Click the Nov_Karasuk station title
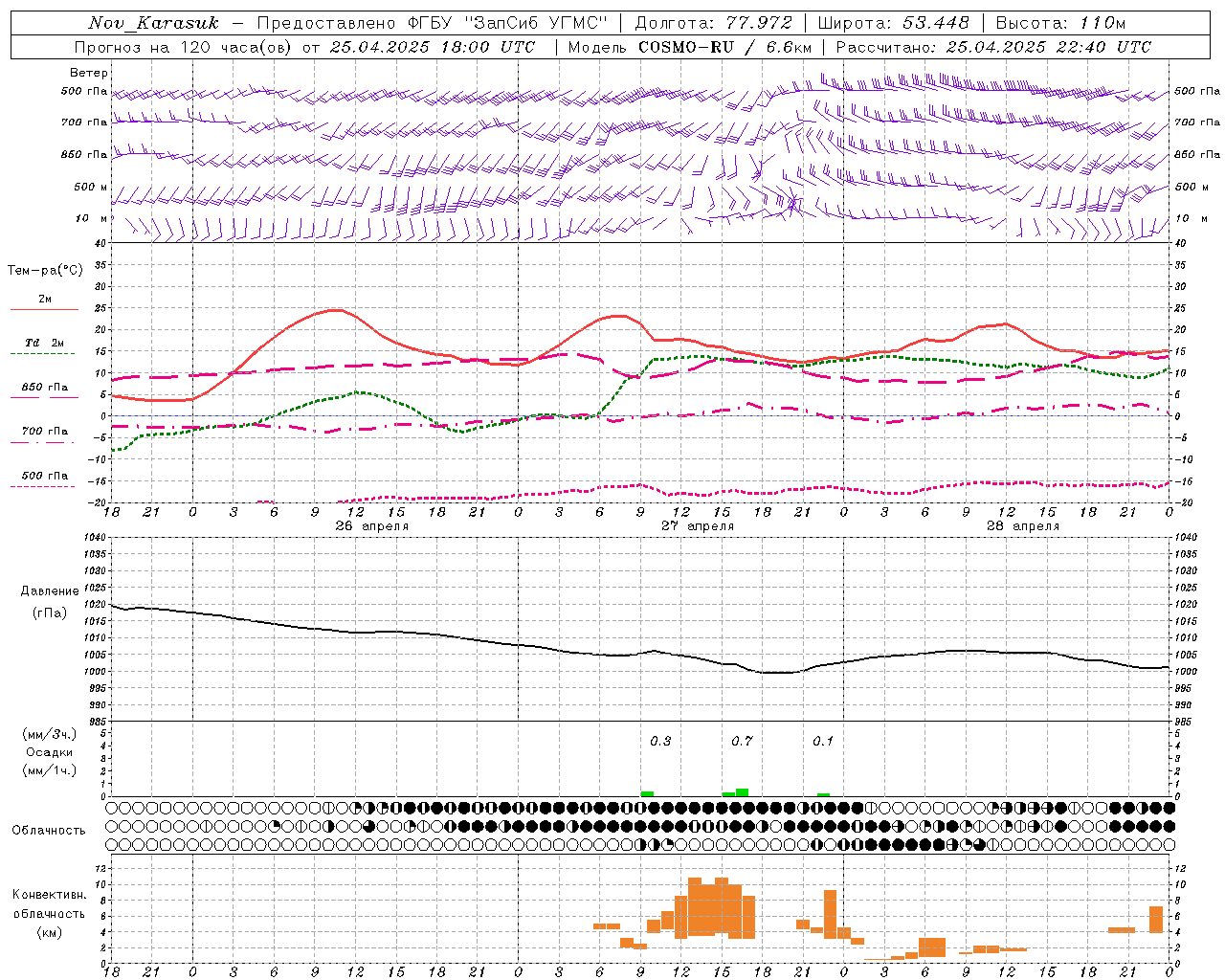1225x980 pixels. 153,23
